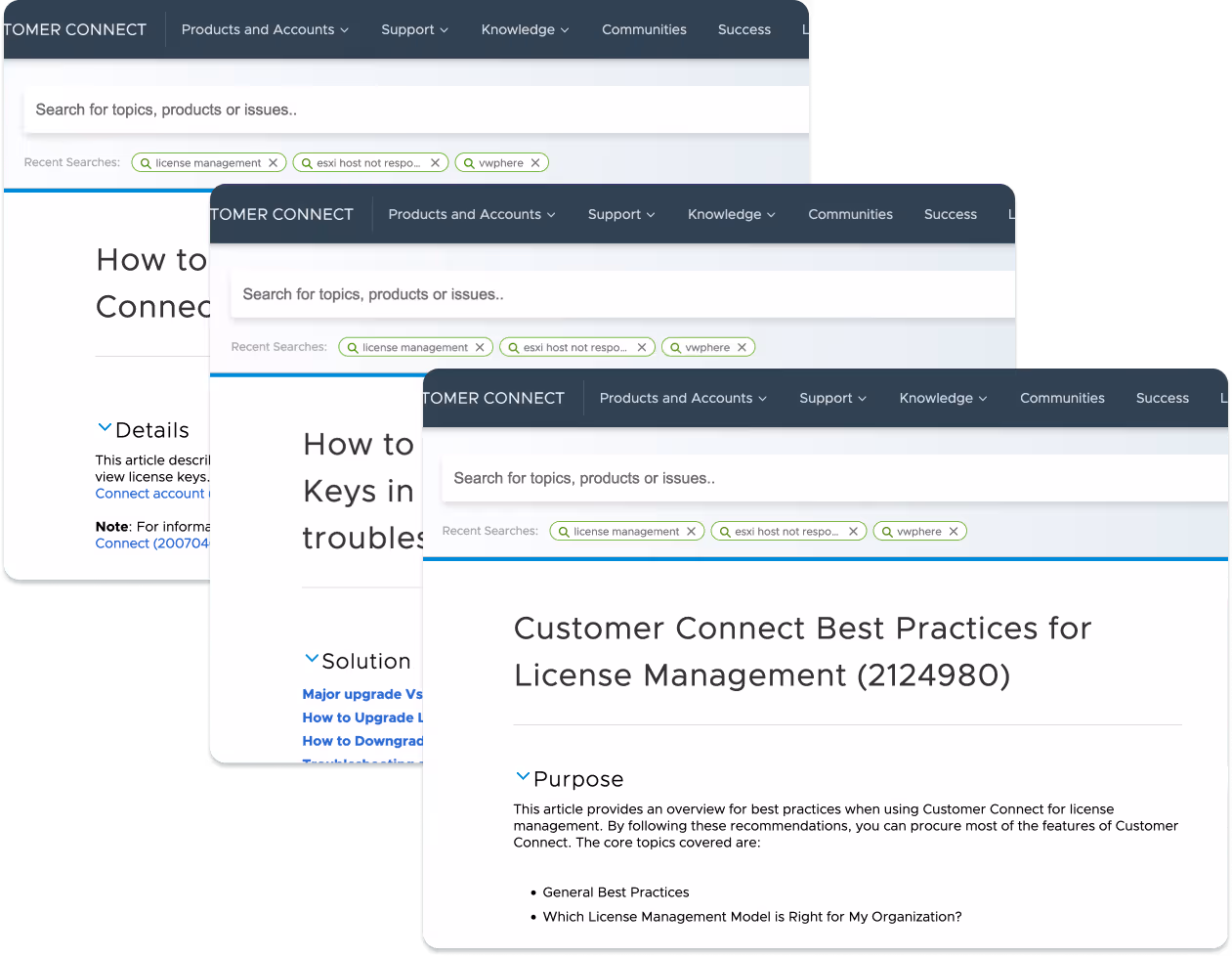Focus the search field in back window
This screenshot has height=956, width=1232.
[x=416, y=109]
